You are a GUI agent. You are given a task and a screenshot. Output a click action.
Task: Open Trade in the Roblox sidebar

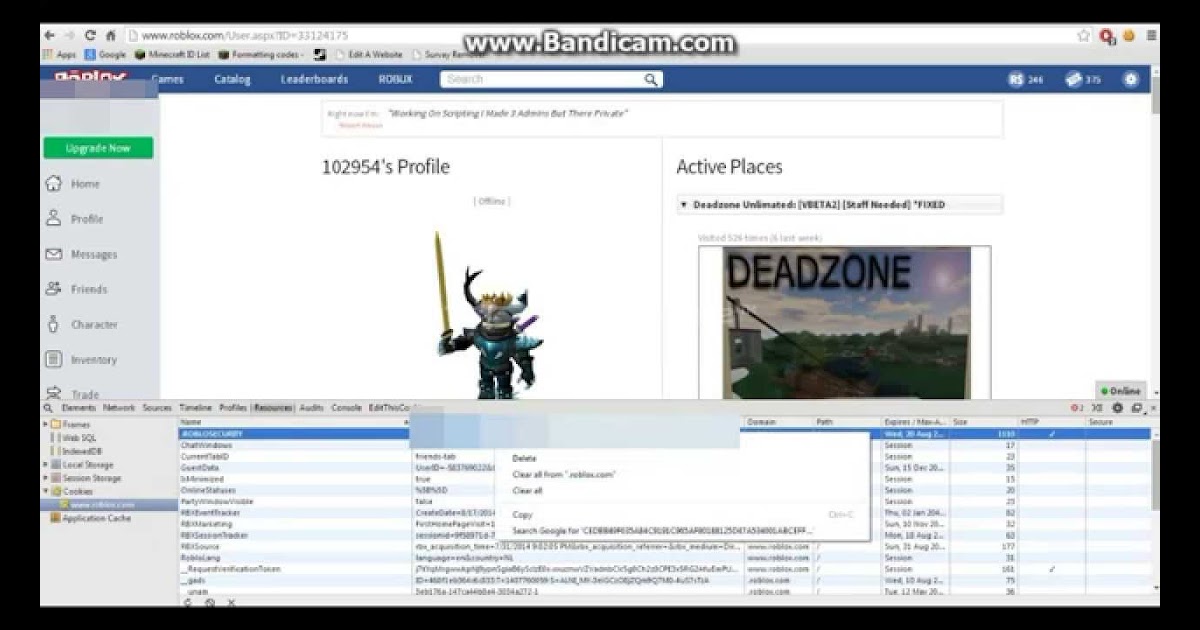72,394
